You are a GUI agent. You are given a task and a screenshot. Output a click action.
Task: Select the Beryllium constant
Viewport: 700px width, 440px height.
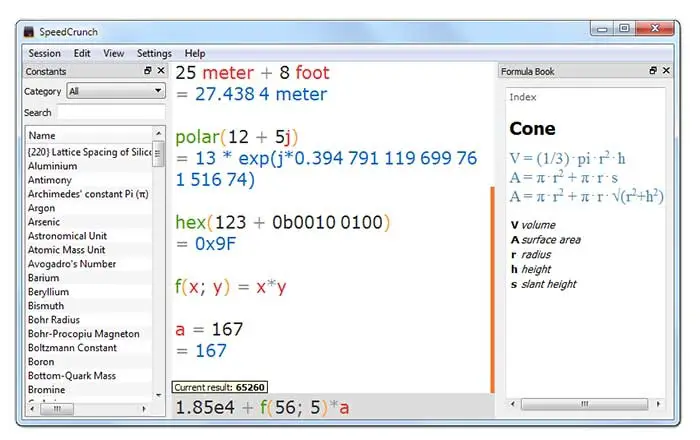[x=89, y=292]
